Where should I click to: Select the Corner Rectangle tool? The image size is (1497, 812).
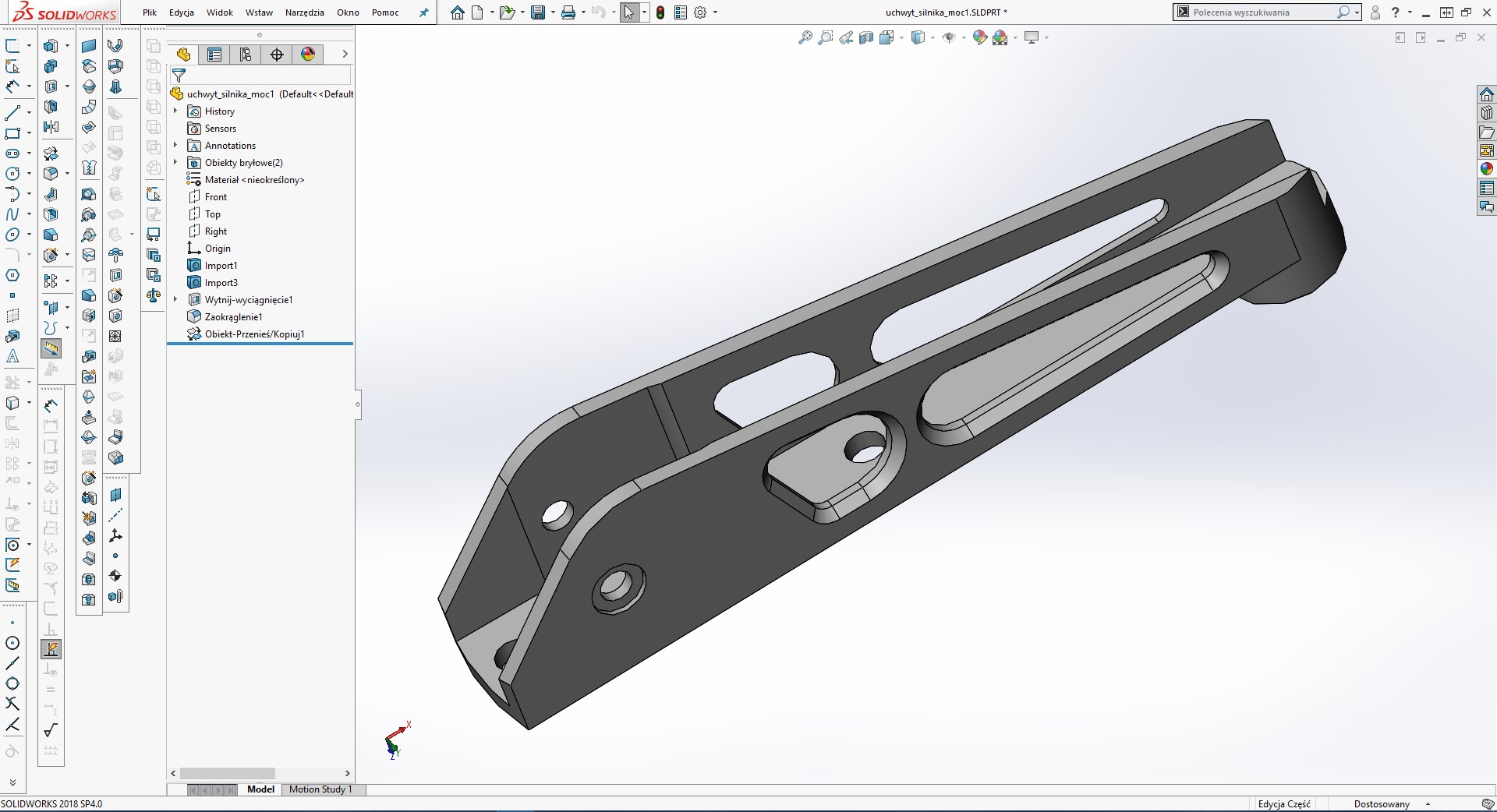coord(12,133)
